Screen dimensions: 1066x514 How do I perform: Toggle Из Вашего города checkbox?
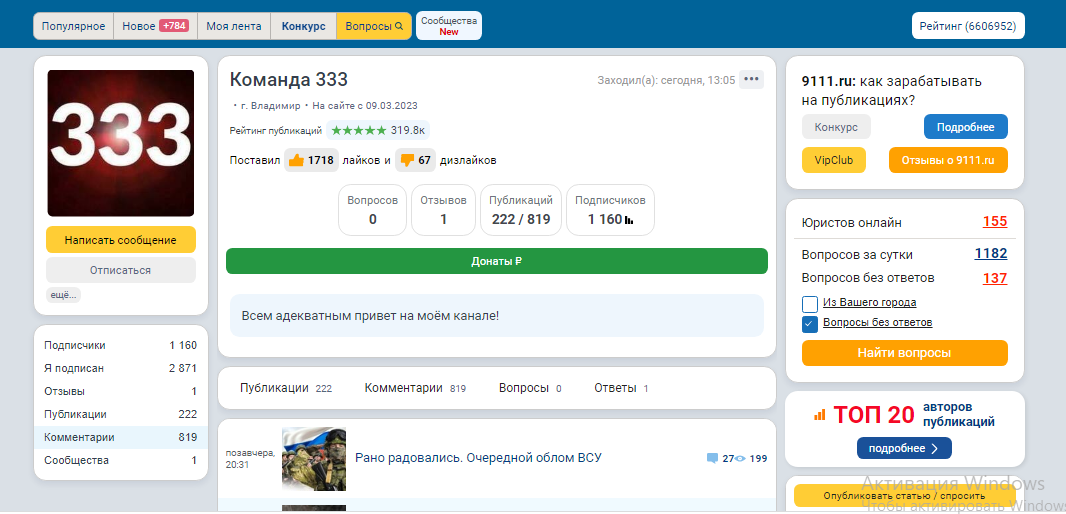coord(810,303)
